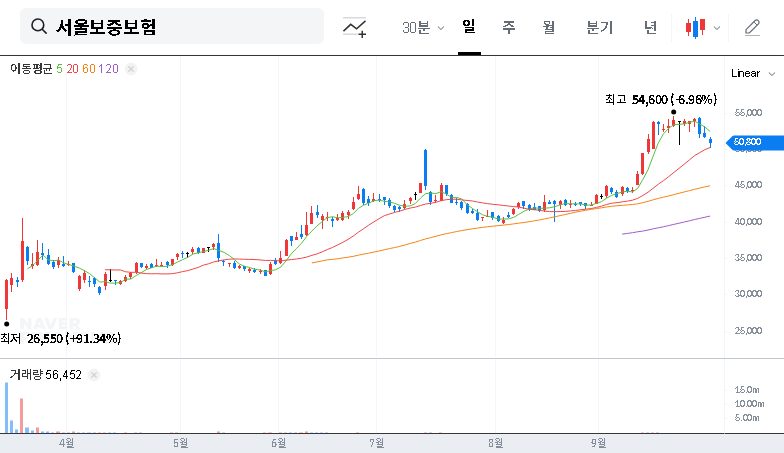Click the 최저 26,550 low price label
The image size is (784, 453).
[60, 339]
